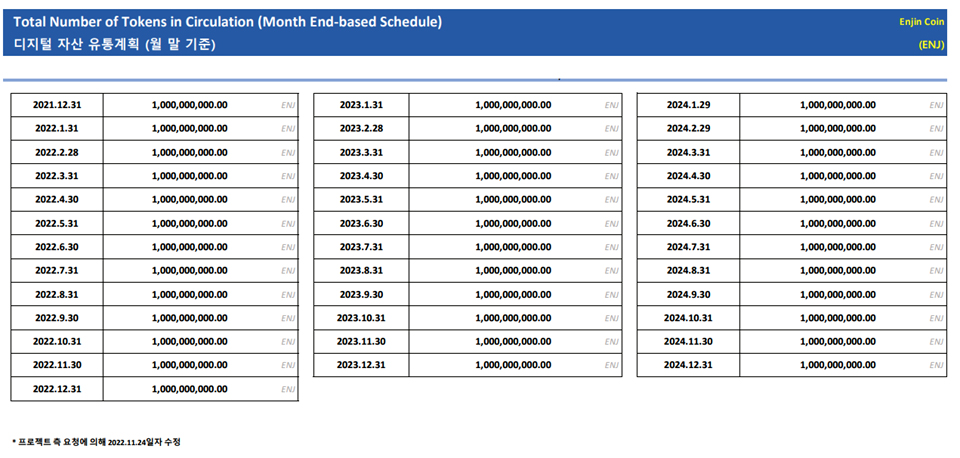Click the 2024.1.29 date cell

click(688, 104)
